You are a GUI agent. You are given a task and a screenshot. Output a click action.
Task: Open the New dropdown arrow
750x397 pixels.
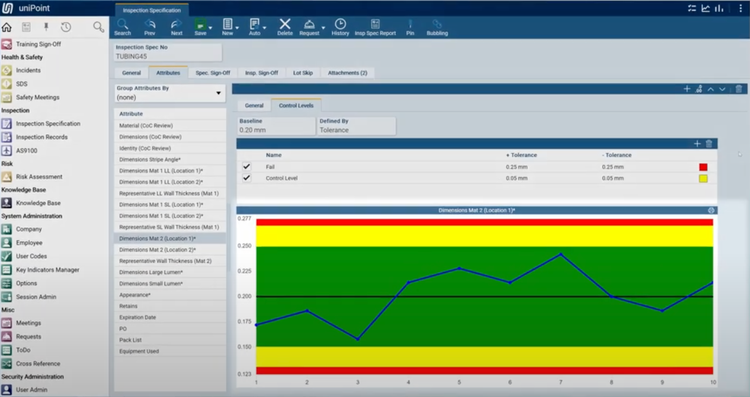[237, 28]
